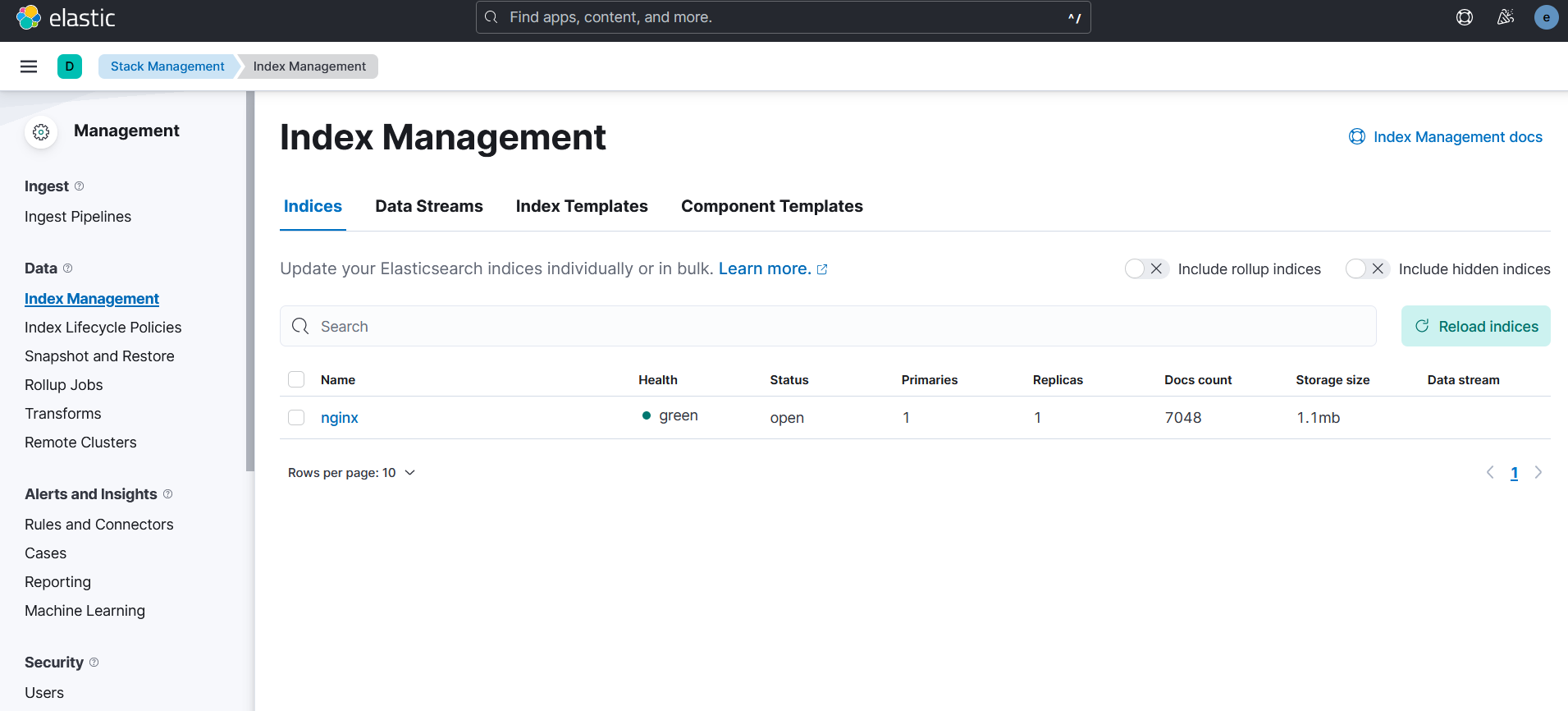Sort by Name column header
The image size is (1568, 711).
[338, 380]
